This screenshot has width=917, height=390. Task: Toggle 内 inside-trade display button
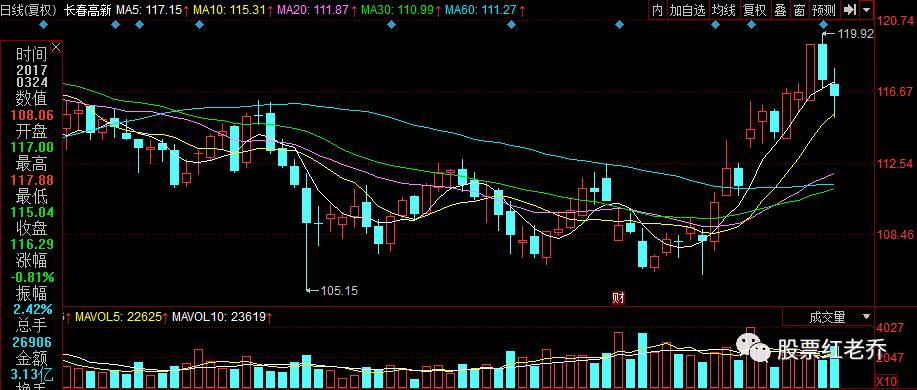[657, 10]
